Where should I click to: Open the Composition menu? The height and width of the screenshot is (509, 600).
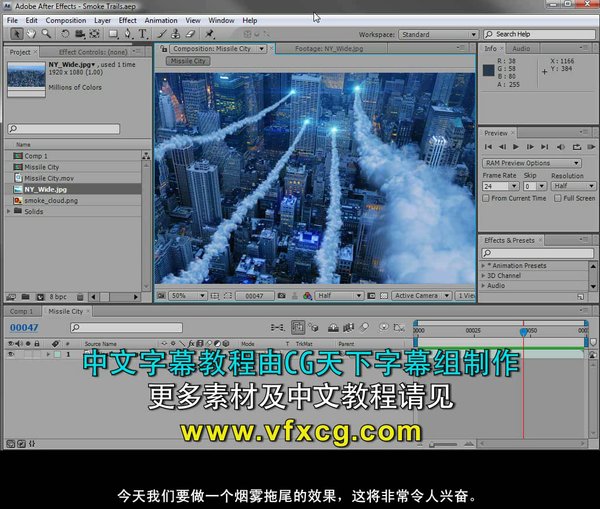pyautogui.click(x=66, y=20)
